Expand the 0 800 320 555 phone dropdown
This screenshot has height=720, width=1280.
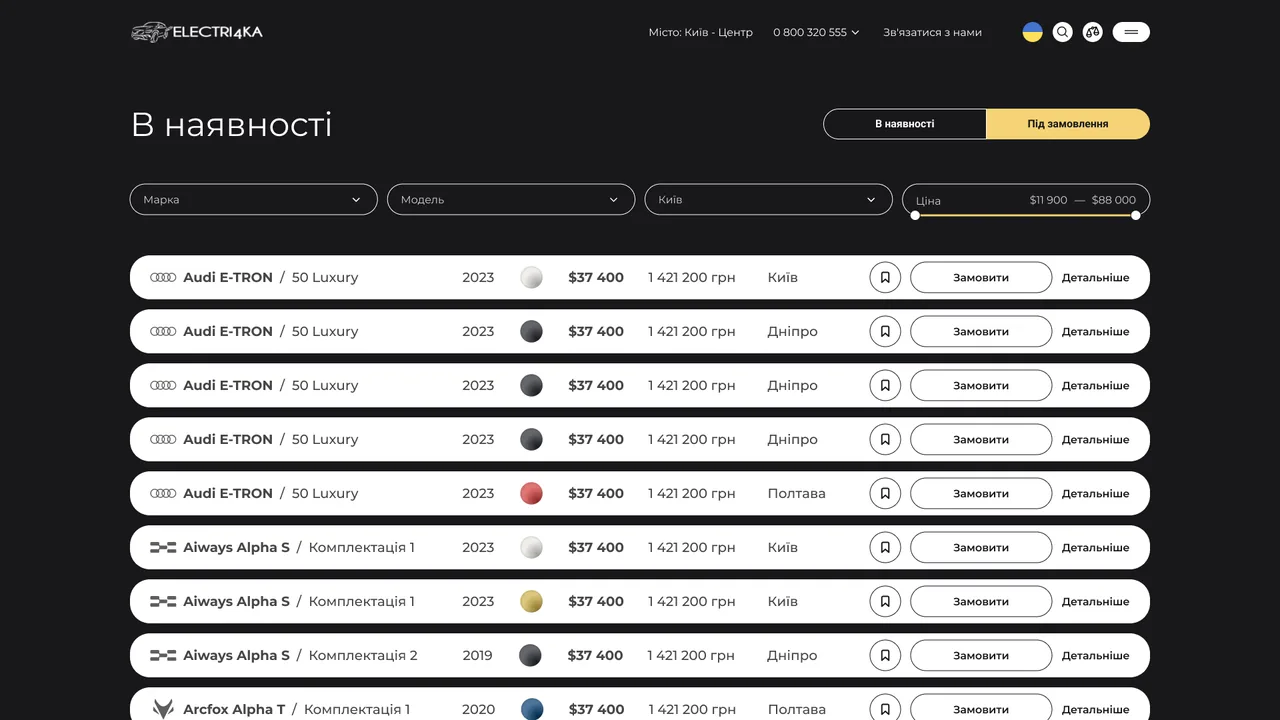pos(816,32)
